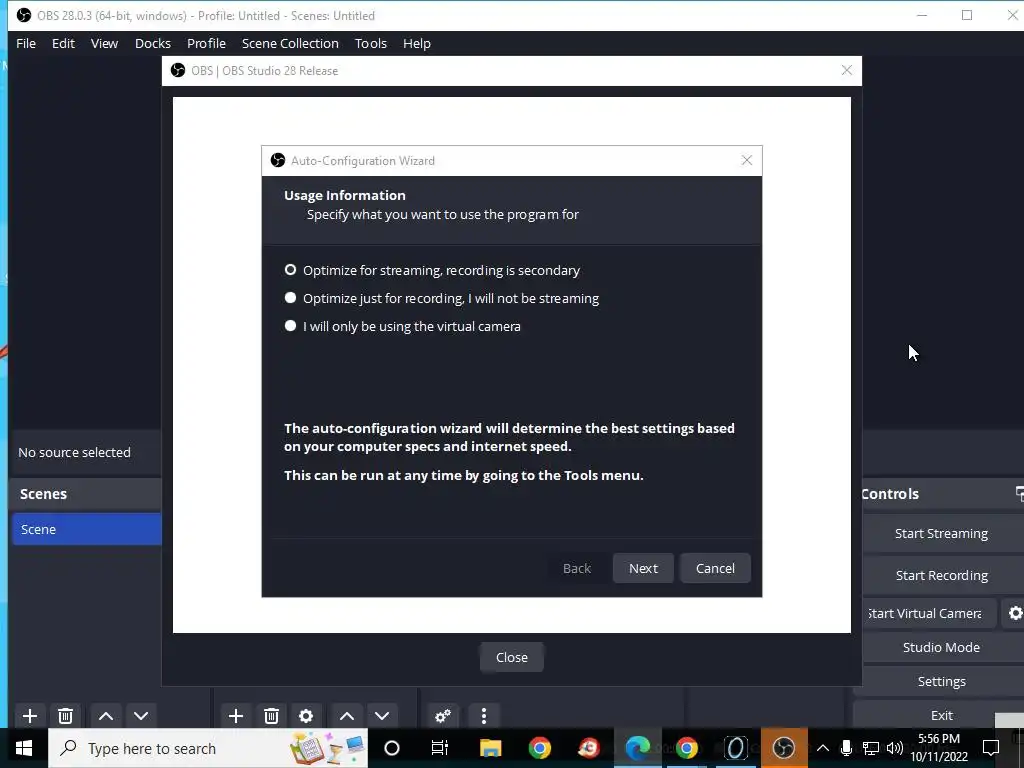Viewport: 1024px width, 768px height.
Task: Open the Profile menu
Action: point(206,44)
